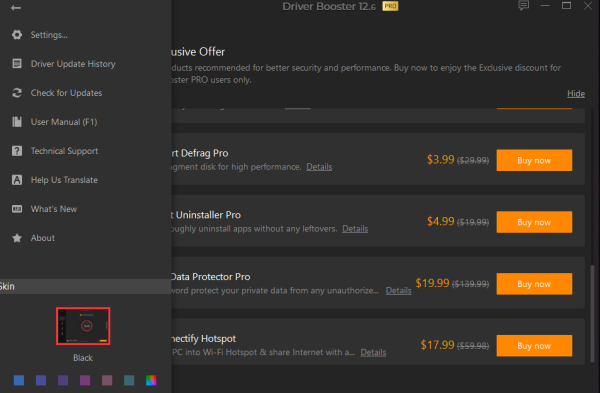Image resolution: width=600 pixels, height=393 pixels.
Task: Open Details link for Connectify Hotspot
Action: click(373, 352)
